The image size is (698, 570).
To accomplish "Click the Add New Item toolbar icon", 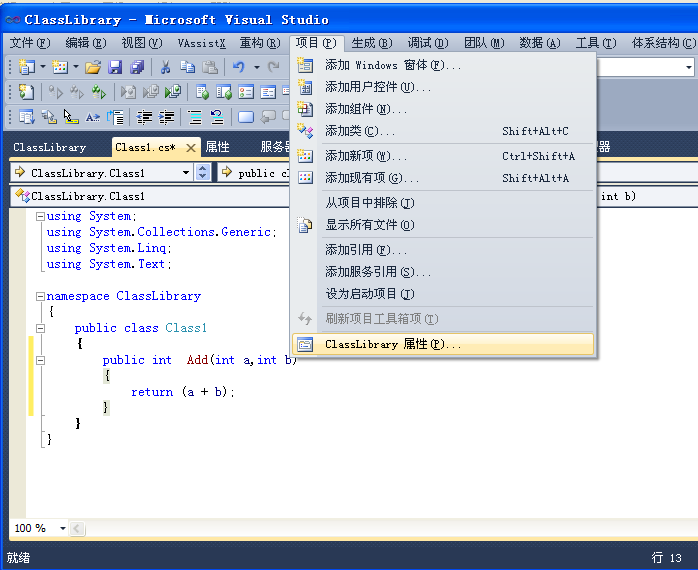I will coord(60,67).
